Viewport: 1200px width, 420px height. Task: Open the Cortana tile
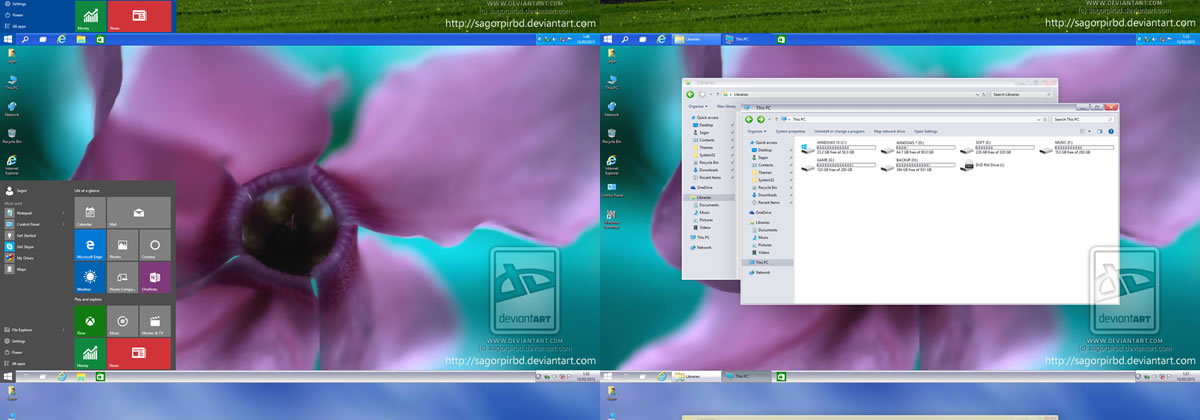coord(155,245)
